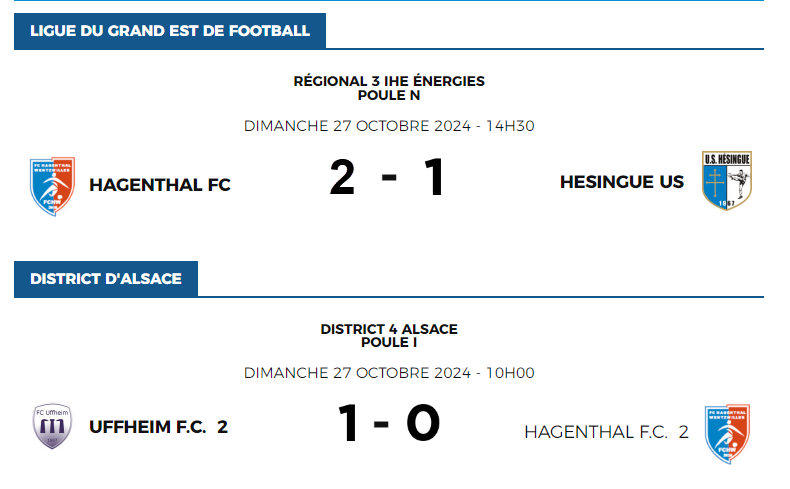Select the Ligue du Grand Est de Football header
790x489 pixels.
pyautogui.click(x=170, y=31)
